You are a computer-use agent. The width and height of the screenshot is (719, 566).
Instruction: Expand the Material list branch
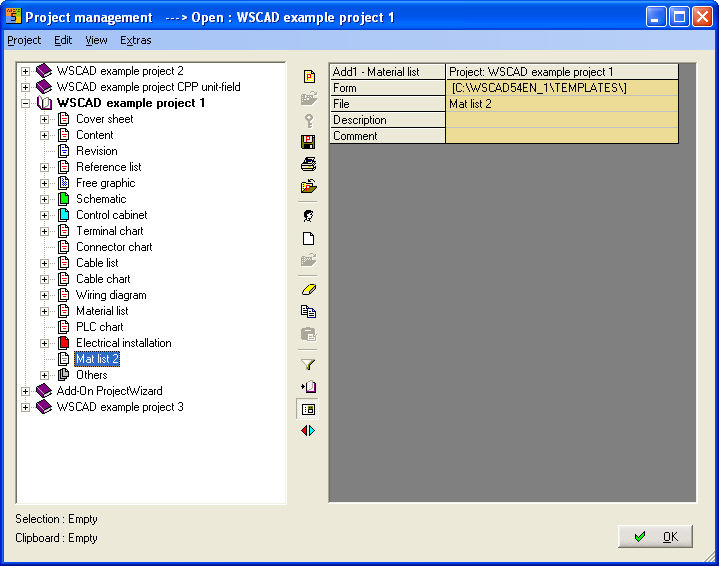(x=44, y=311)
